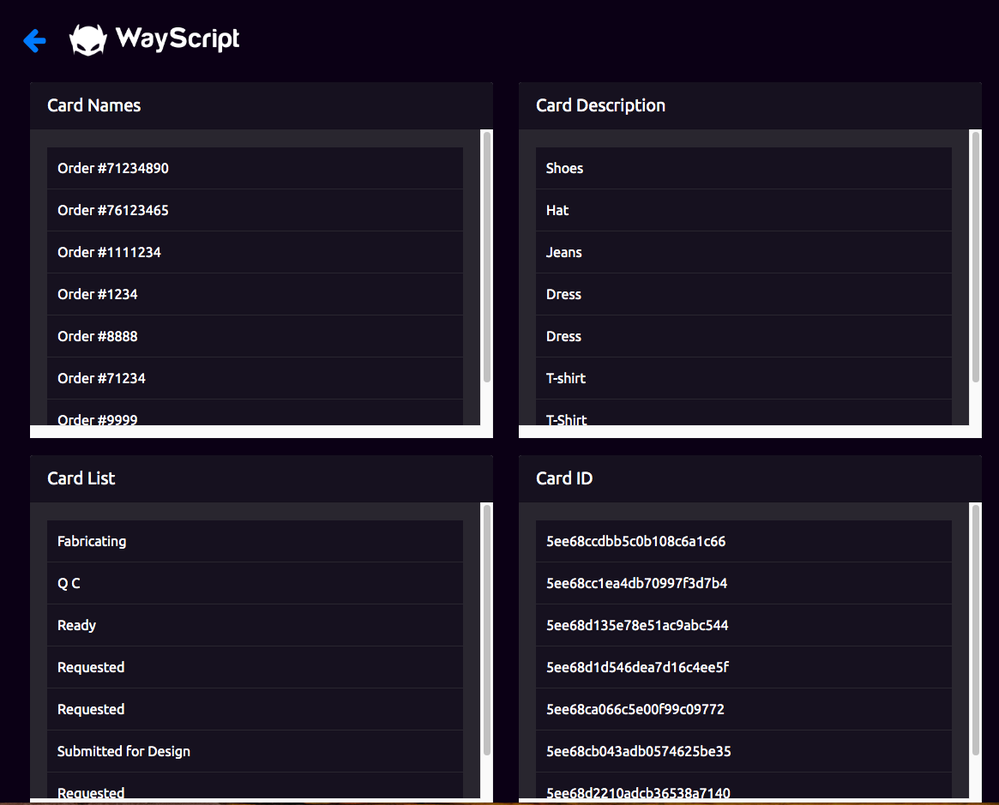999x805 pixels.
Task: Click the blue back arrow
Action: point(34,40)
